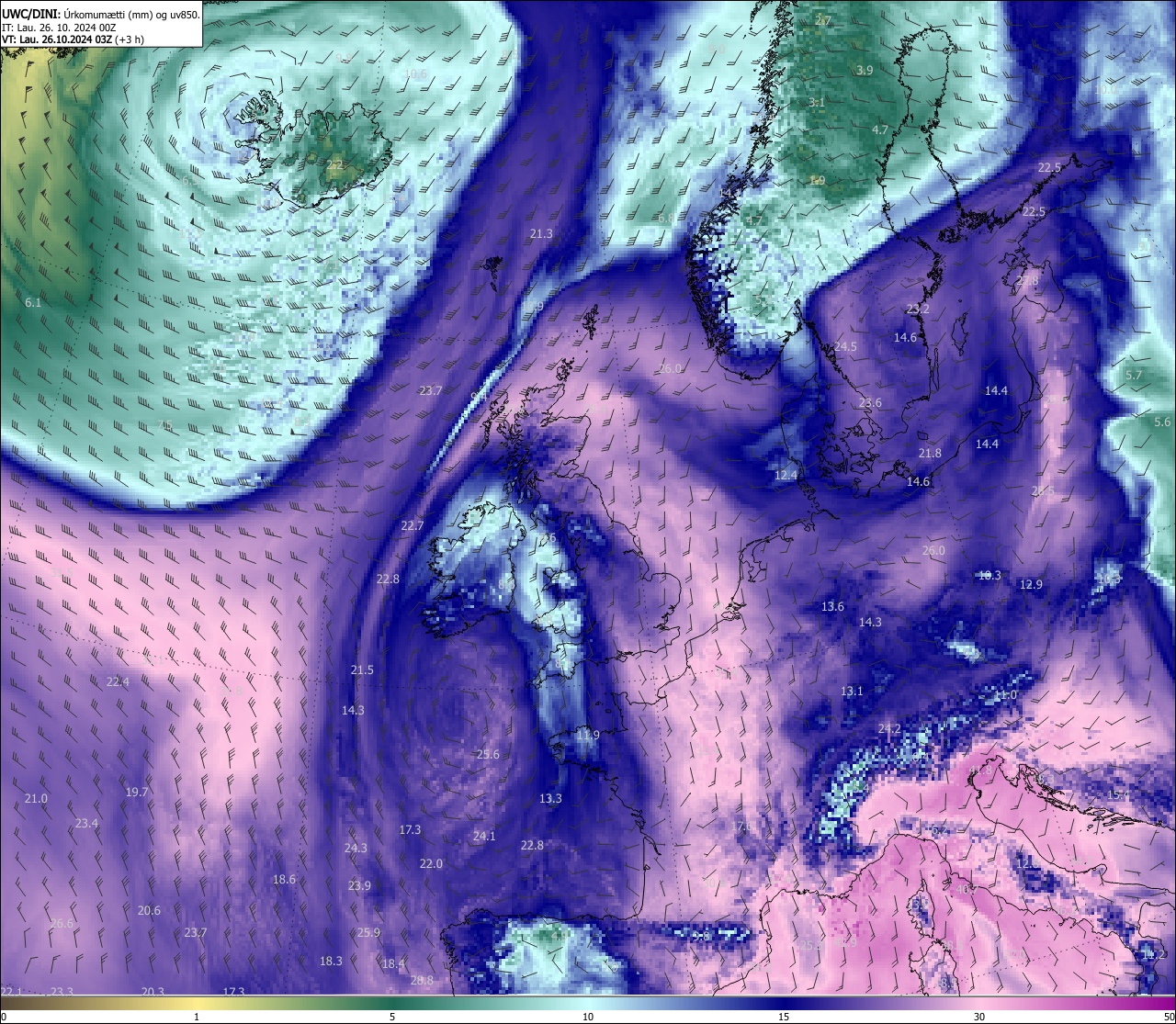Click the 21.3 value between Iceland and Norway
1176x1024 pixels.
541,234
